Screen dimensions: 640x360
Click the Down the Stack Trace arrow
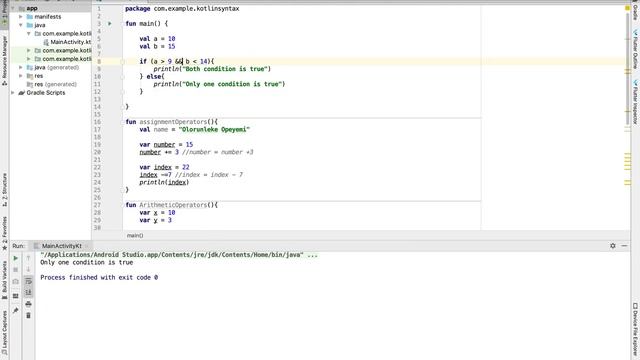(28, 270)
